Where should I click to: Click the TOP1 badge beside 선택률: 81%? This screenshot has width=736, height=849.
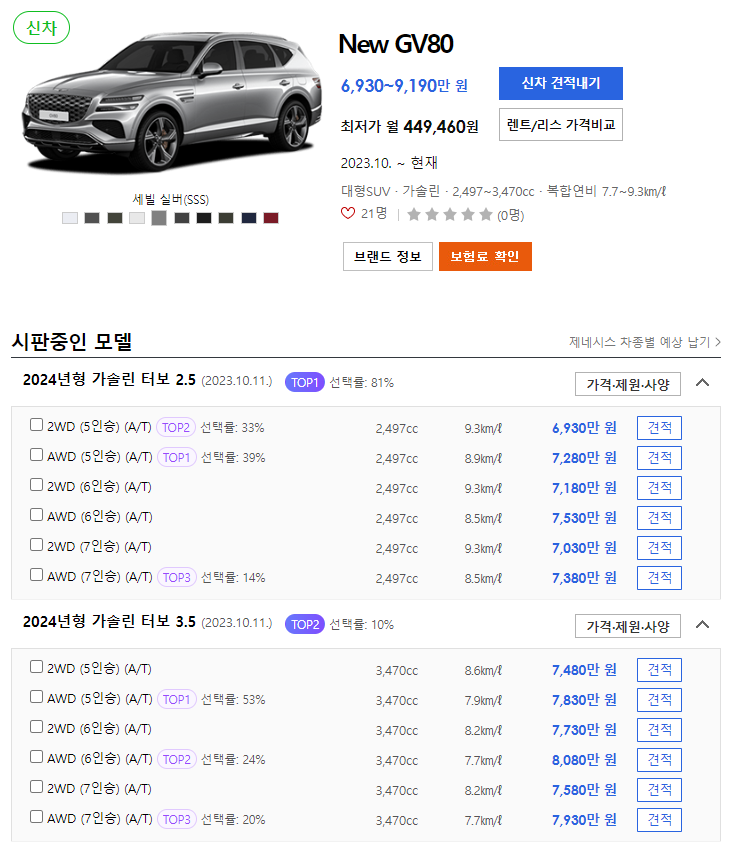point(304,382)
